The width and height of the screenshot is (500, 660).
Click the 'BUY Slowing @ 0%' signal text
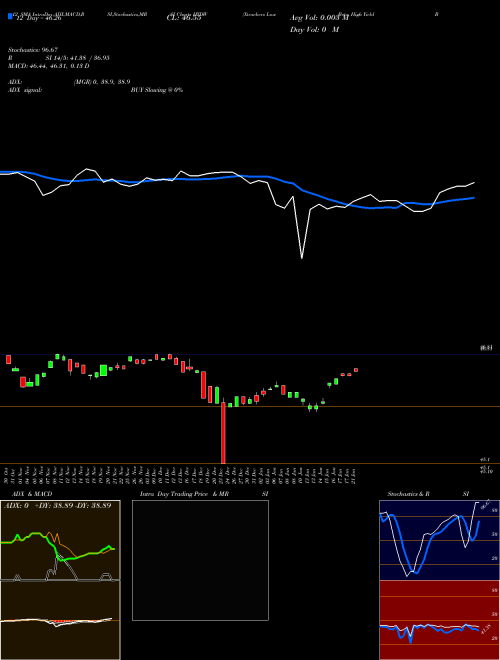[x=157, y=90]
